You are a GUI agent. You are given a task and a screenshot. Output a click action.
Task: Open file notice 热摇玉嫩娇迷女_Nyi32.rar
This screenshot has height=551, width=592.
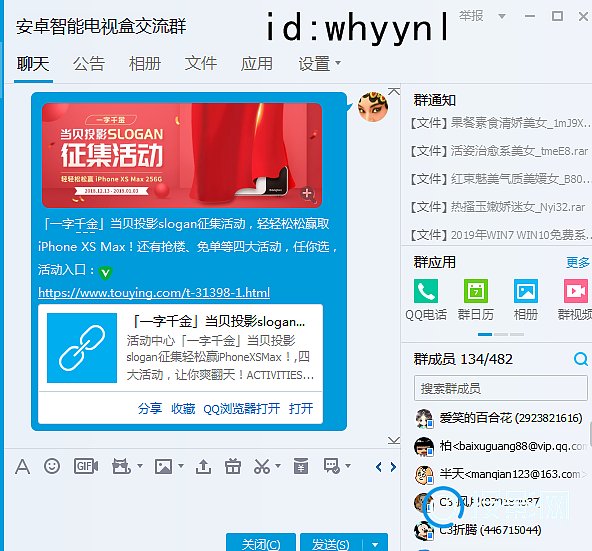pos(498,207)
